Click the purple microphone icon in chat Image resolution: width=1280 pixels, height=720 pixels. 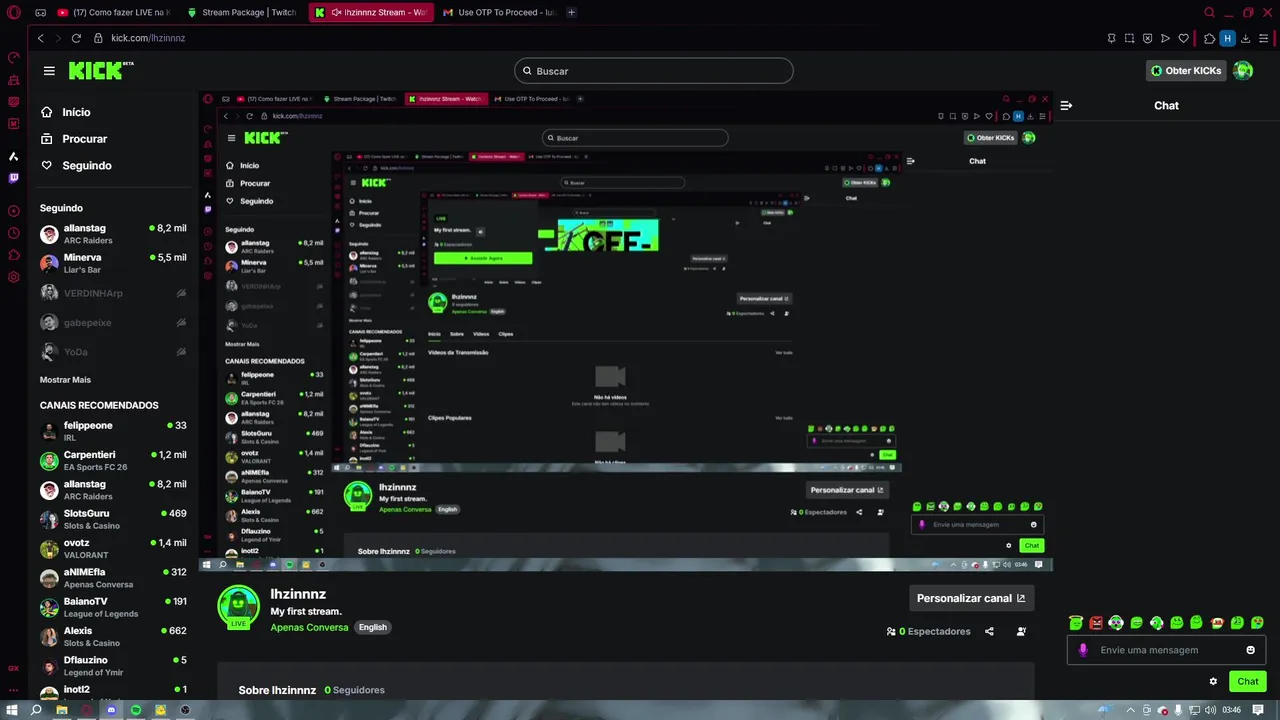coord(1083,650)
